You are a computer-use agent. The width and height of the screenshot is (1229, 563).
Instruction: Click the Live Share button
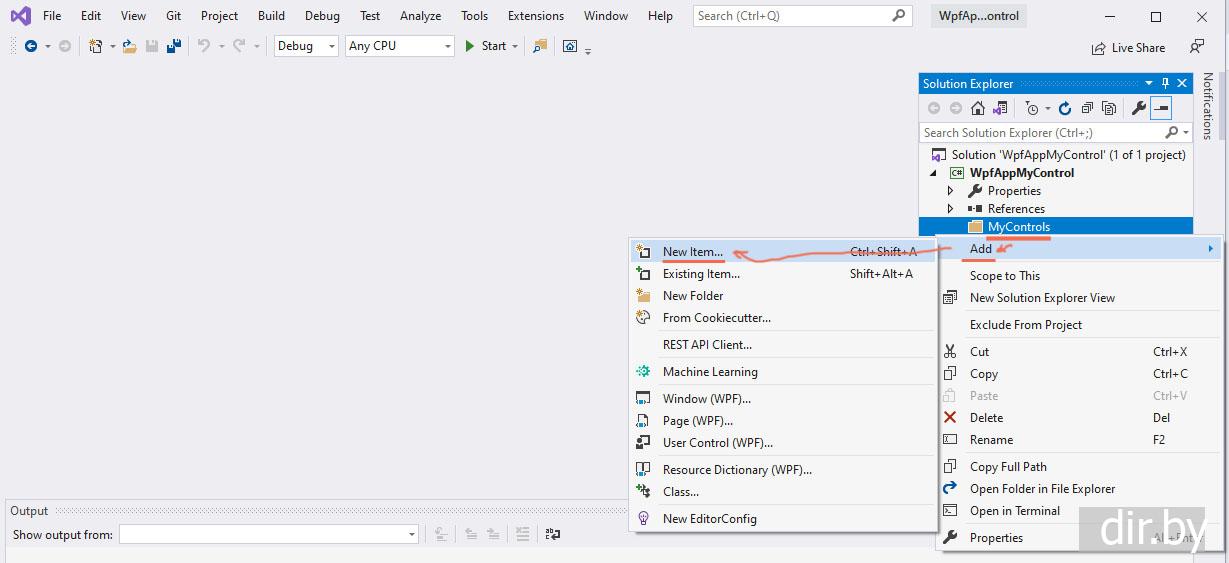(1128, 47)
